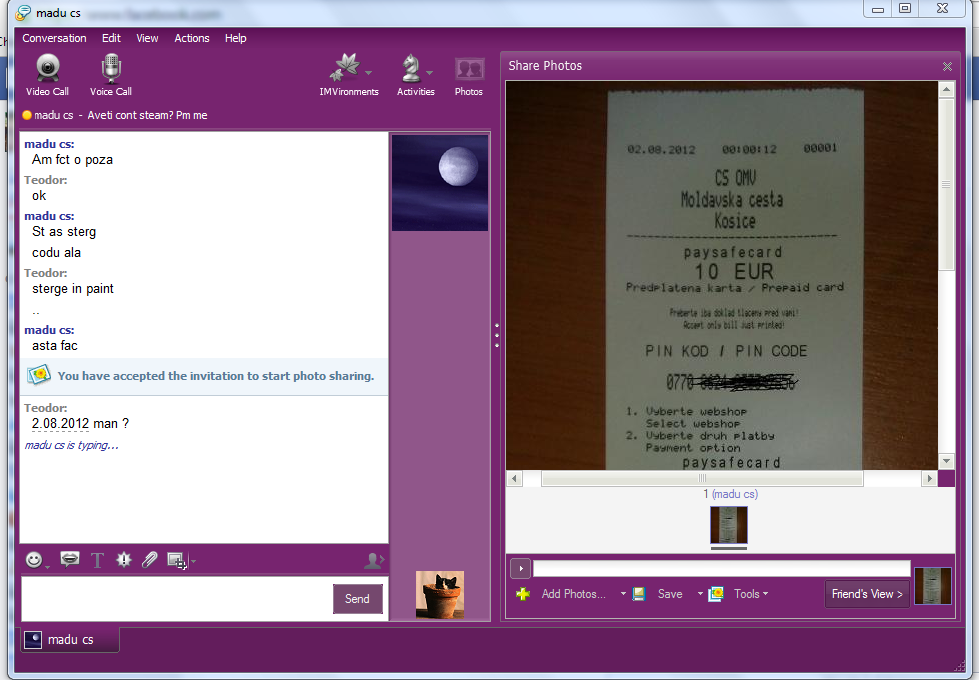Open the Conversation menu
This screenshot has width=979, height=680.
(54, 38)
